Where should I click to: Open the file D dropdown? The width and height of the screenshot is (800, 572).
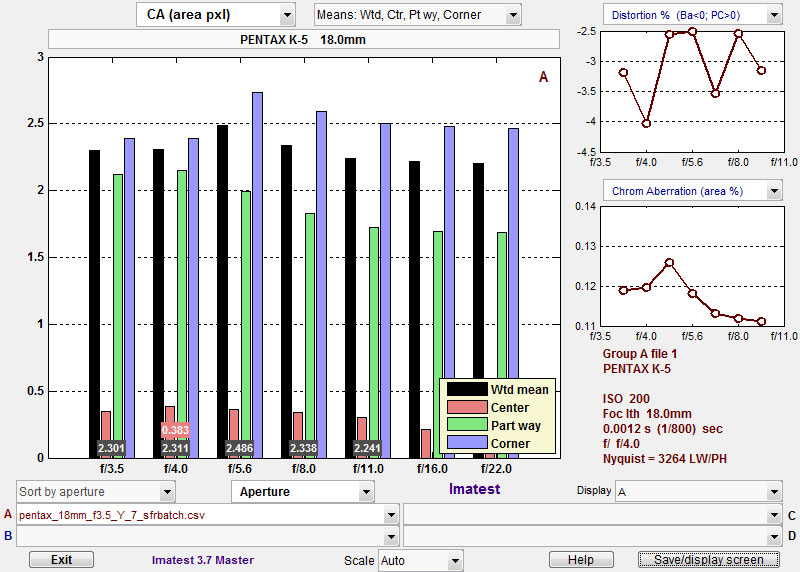592,536
